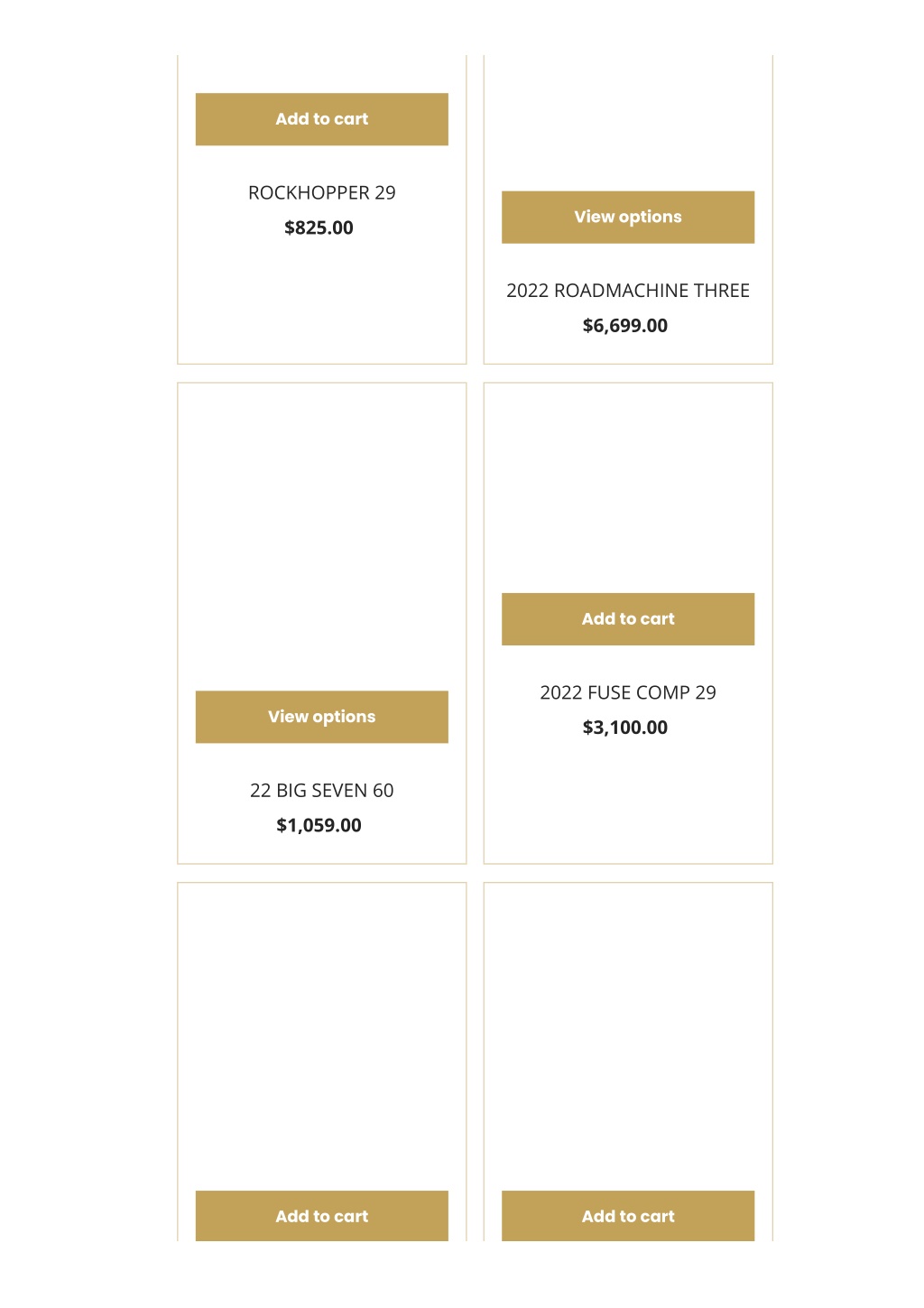View options for 22 Big Seven 60
The height and width of the screenshot is (1308, 924).
point(321,717)
